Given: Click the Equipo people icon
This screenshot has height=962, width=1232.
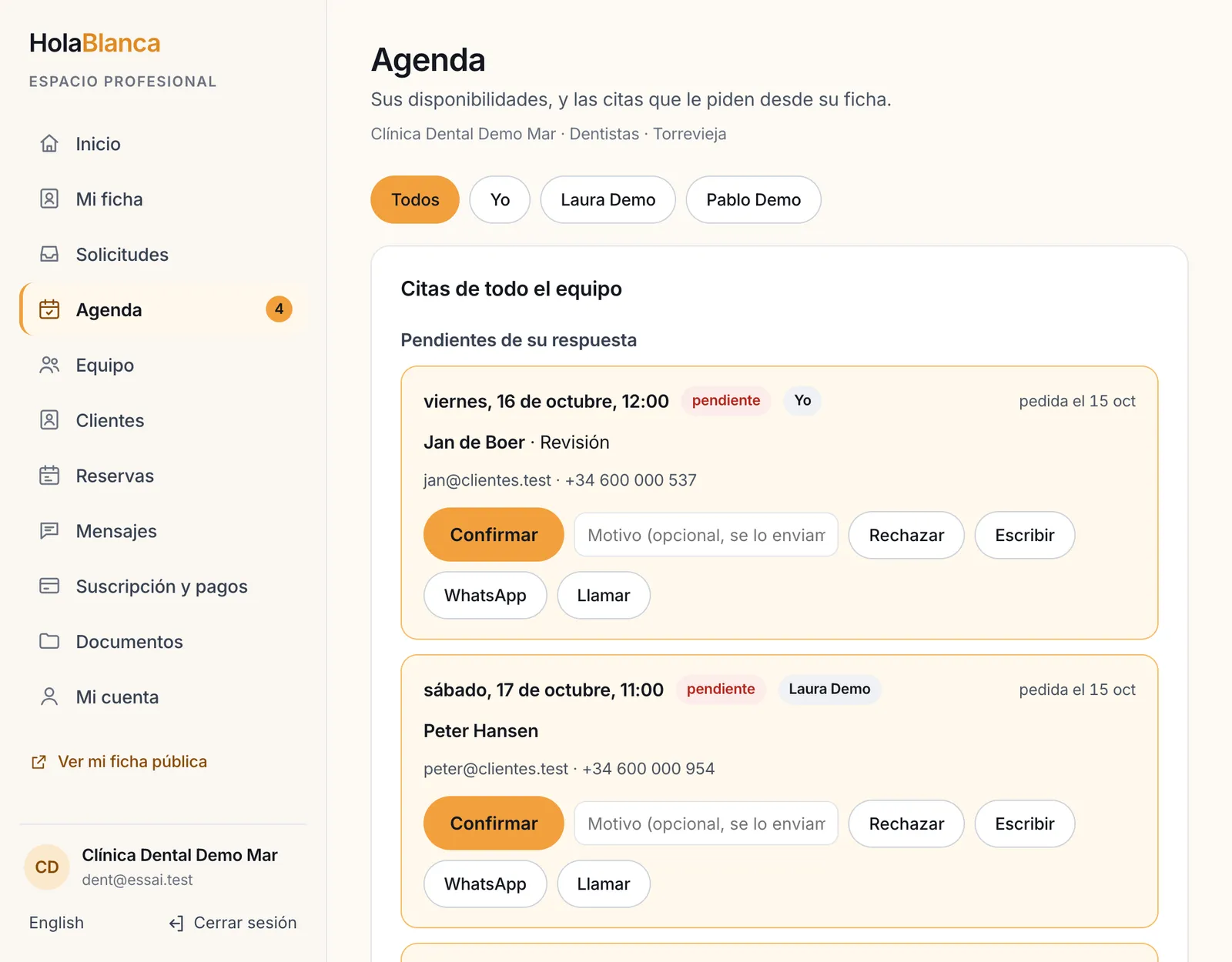Looking at the screenshot, I should pyautogui.click(x=49, y=365).
